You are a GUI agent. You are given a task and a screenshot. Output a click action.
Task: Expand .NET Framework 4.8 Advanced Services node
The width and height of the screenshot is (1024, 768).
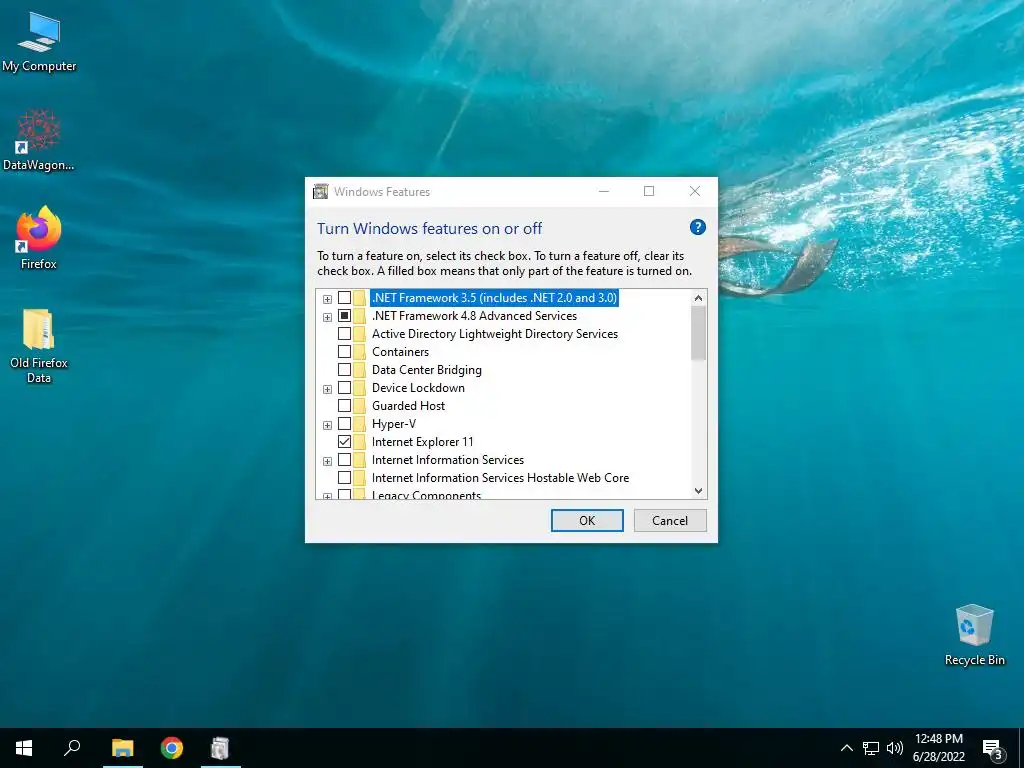[x=327, y=317]
